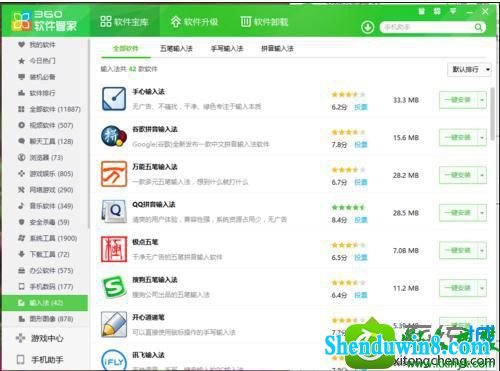500x371 pixels.
Task: Expand install options arrow for 谷歌拼音输入法
Action: 482,137
